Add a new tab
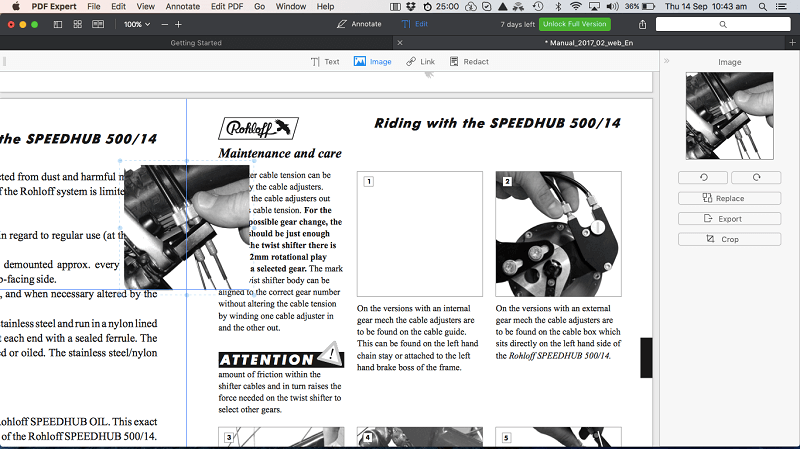This screenshot has width=800, height=449. pyautogui.click(x=792, y=43)
